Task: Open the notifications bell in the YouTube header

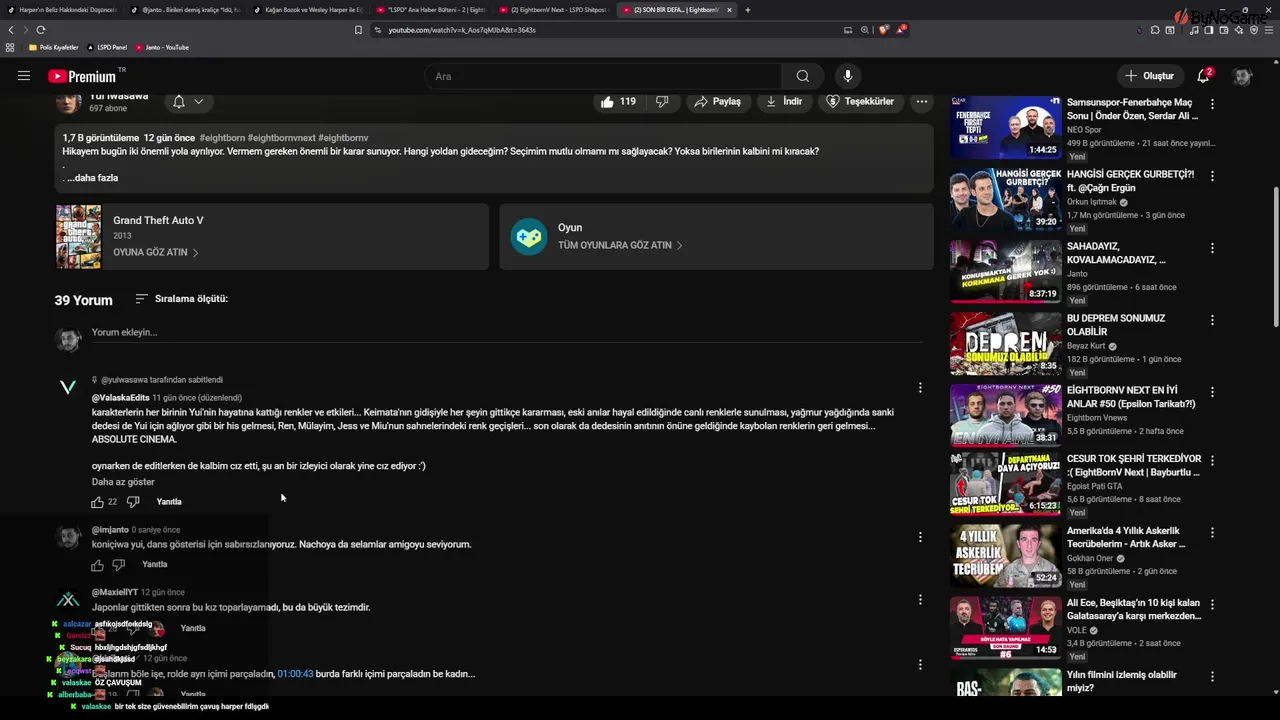Action: click(x=1204, y=76)
